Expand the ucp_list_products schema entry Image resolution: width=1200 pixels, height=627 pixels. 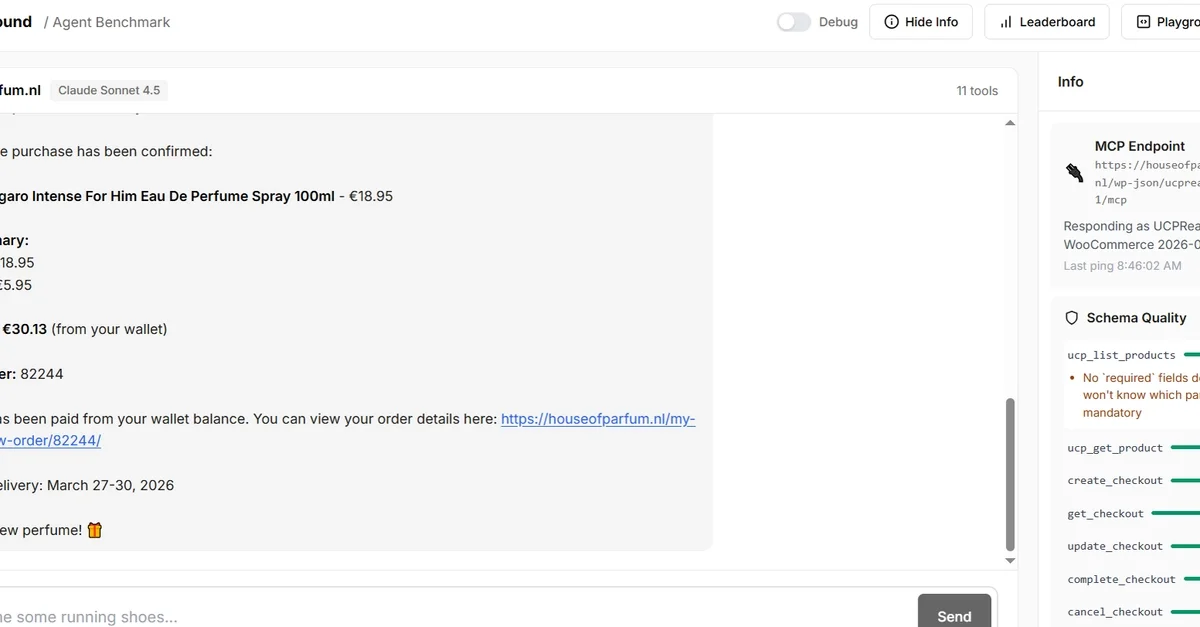click(x=1121, y=355)
